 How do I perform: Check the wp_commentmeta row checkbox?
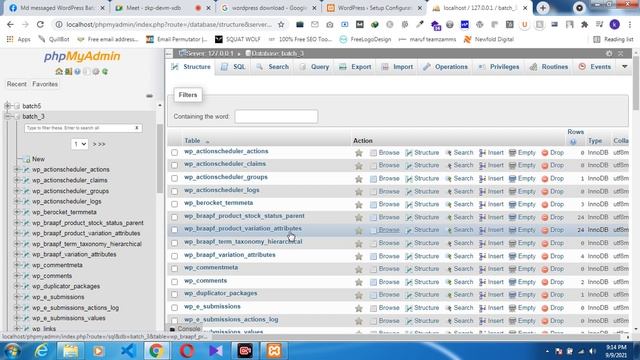175,269
